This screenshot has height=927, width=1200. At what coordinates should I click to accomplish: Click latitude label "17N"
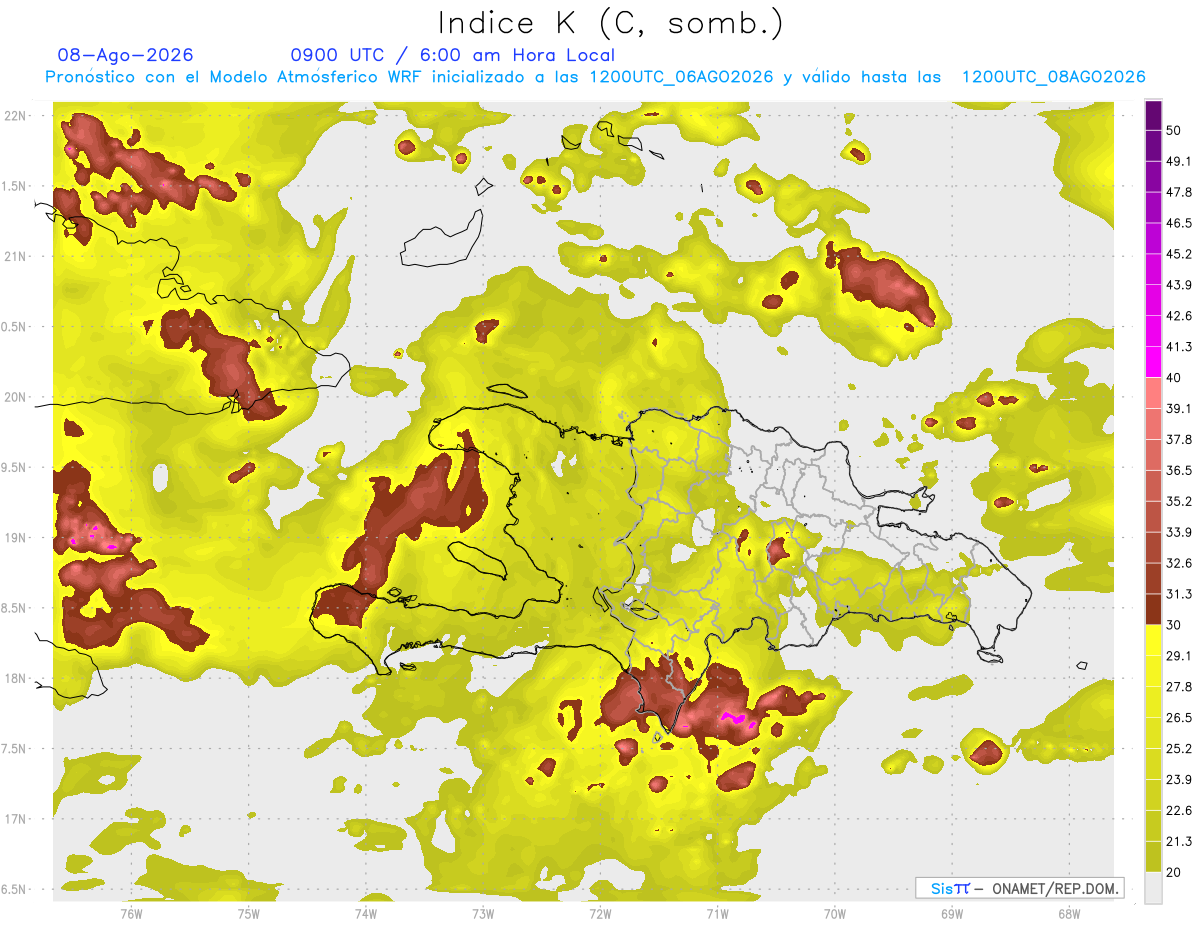click(x=15, y=819)
